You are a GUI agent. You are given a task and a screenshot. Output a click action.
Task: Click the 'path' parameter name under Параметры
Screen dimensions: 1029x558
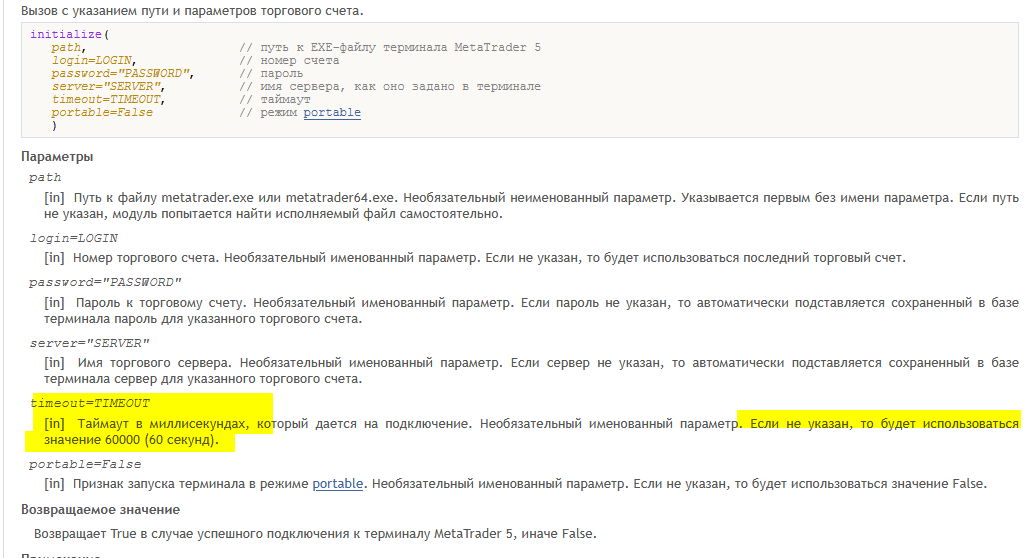pos(45,177)
